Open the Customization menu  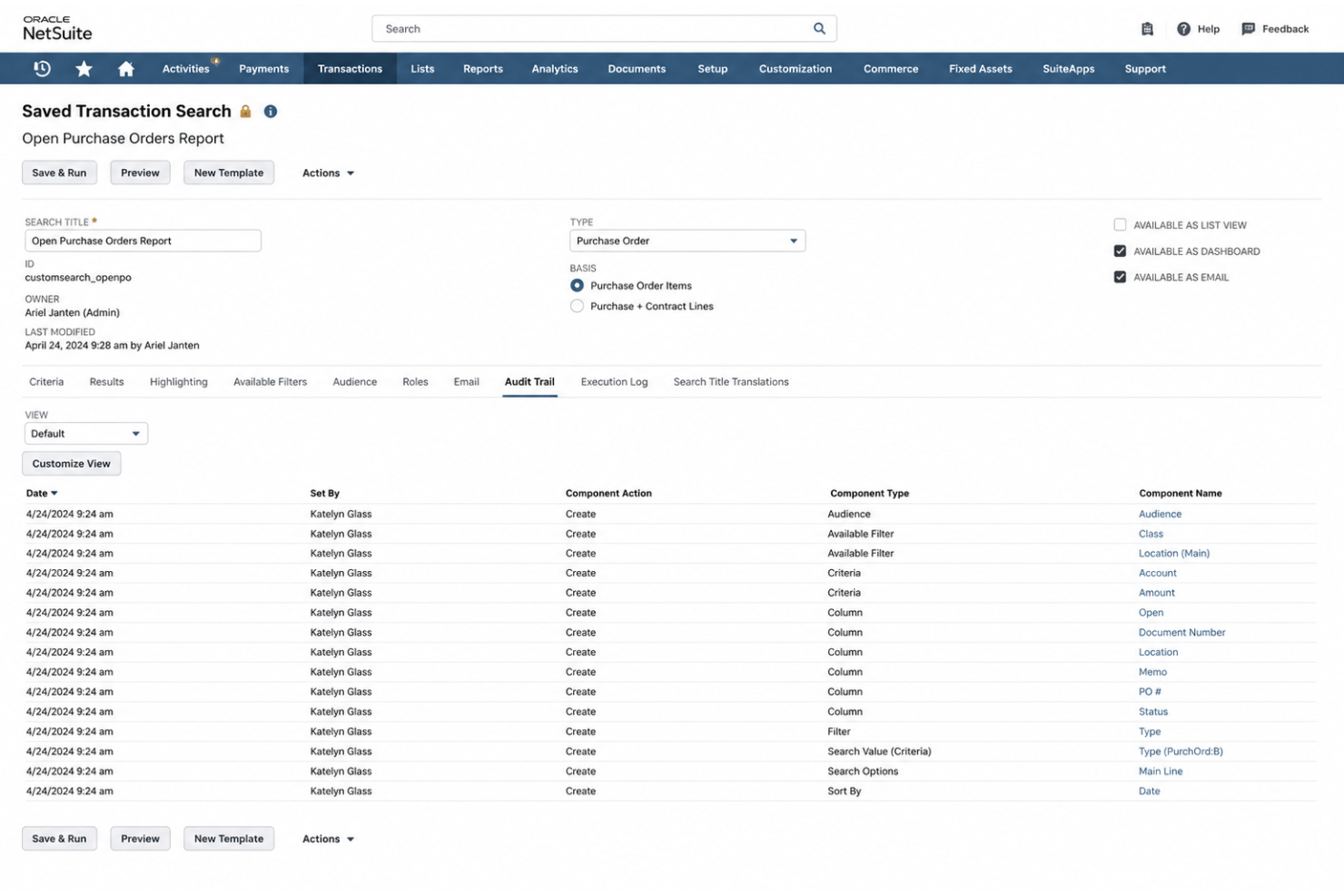click(796, 68)
